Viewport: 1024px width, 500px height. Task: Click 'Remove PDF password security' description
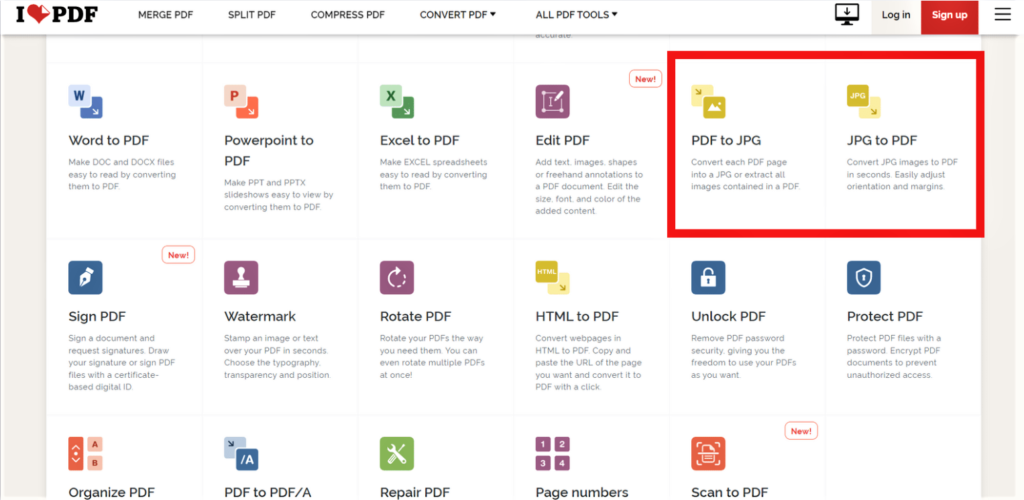tap(742, 356)
